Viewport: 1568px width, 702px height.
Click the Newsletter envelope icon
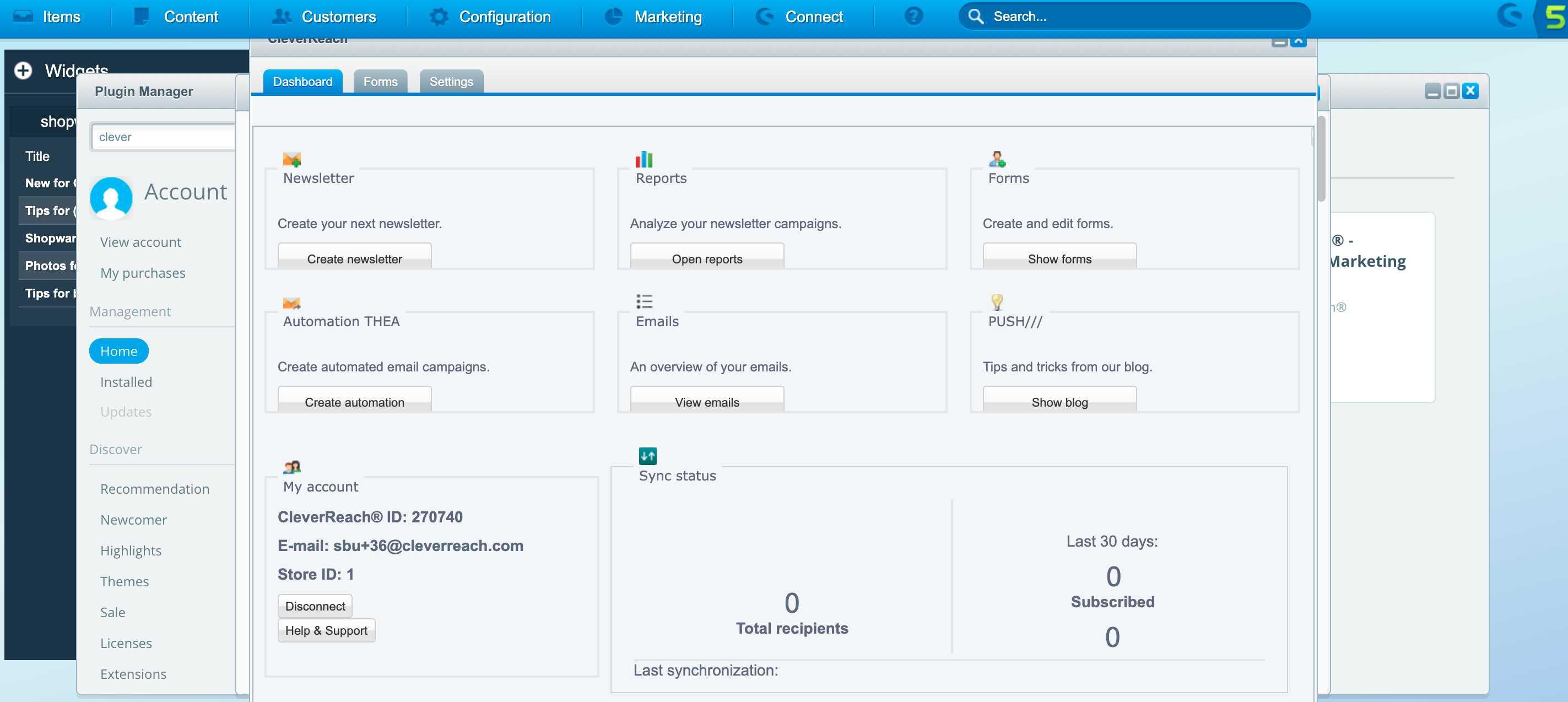coord(291,159)
